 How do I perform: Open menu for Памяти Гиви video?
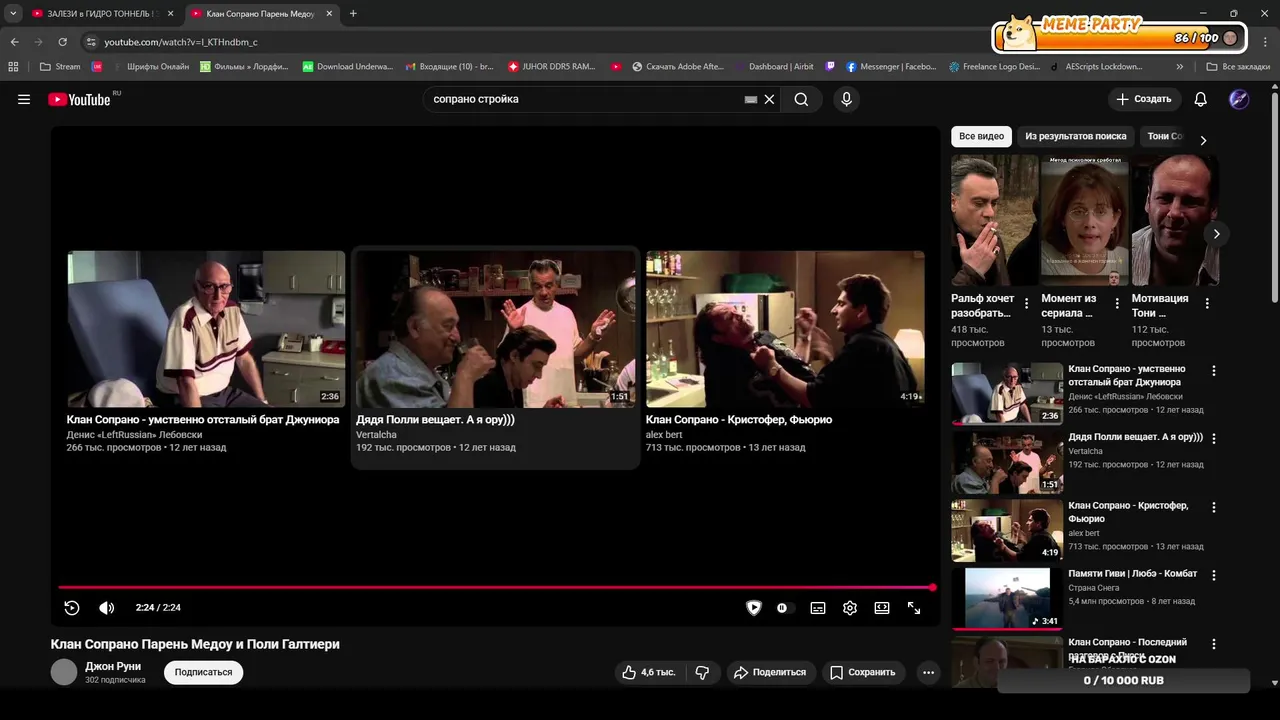pyautogui.click(x=1214, y=575)
